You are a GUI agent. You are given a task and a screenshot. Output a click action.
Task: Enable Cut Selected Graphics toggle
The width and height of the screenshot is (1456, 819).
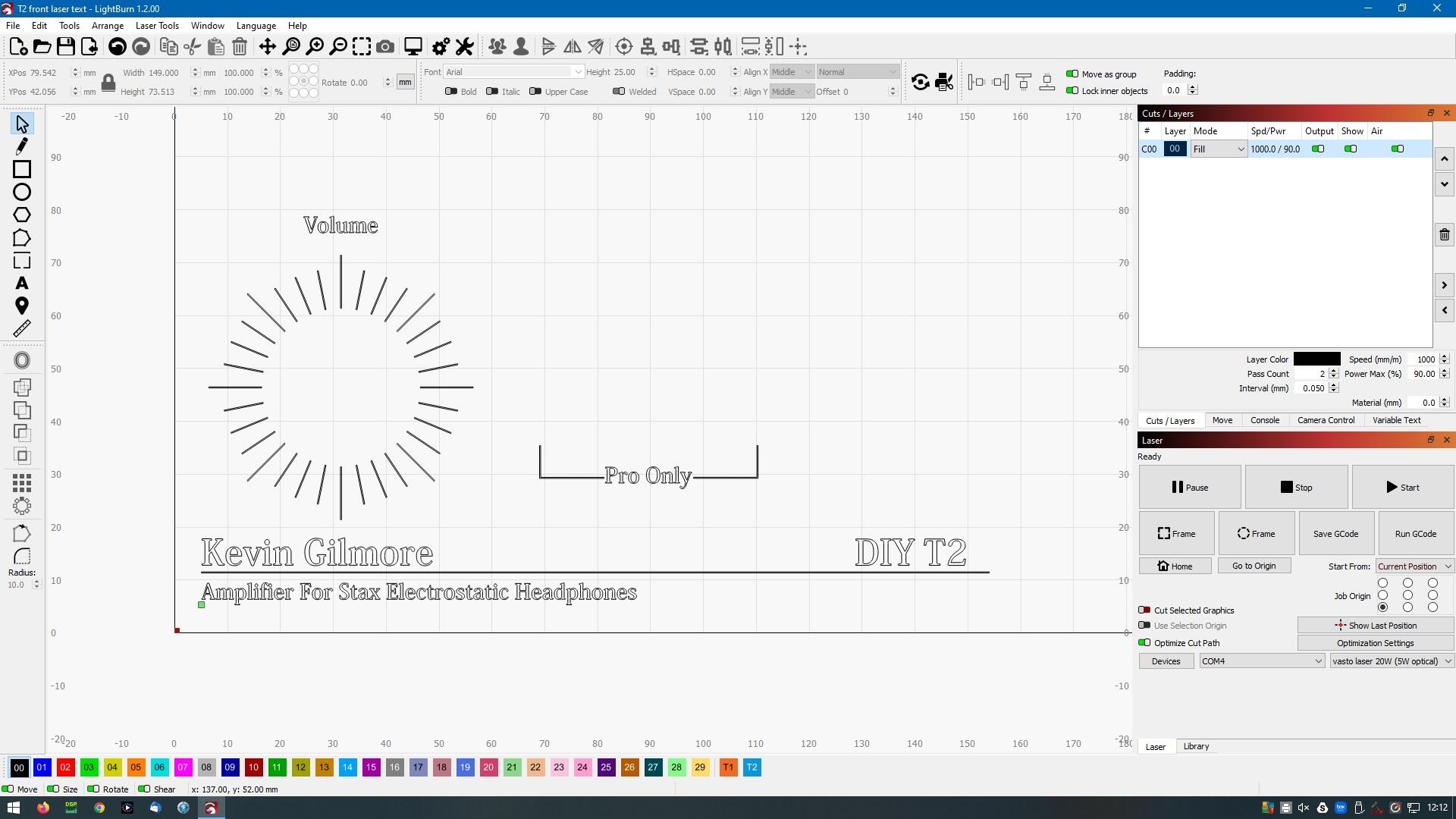[1144, 610]
